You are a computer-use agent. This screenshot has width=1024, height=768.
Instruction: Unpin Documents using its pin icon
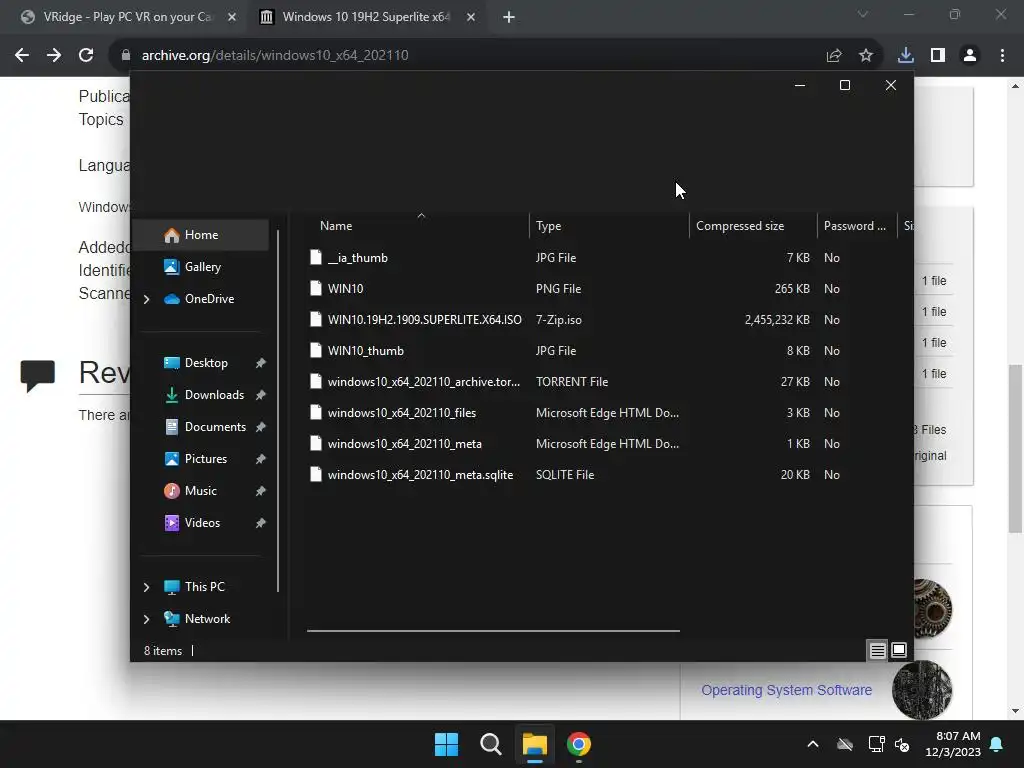[x=261, y=427]
